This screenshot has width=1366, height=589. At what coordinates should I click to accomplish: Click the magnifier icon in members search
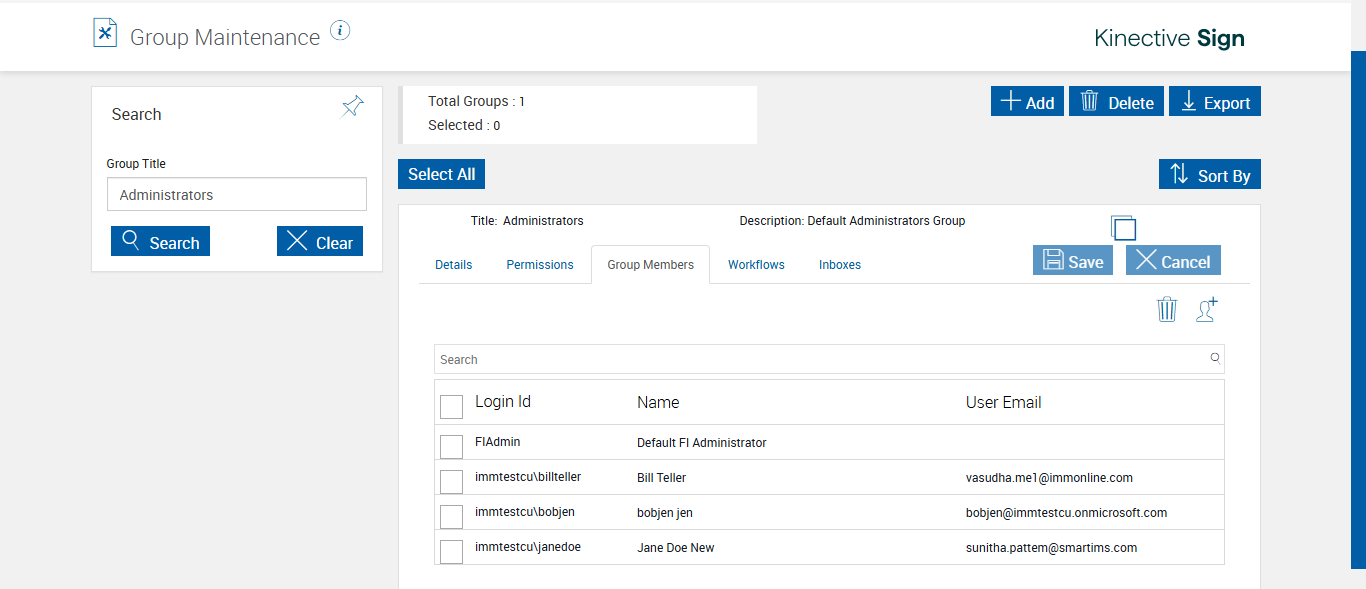click(1215, 358)
